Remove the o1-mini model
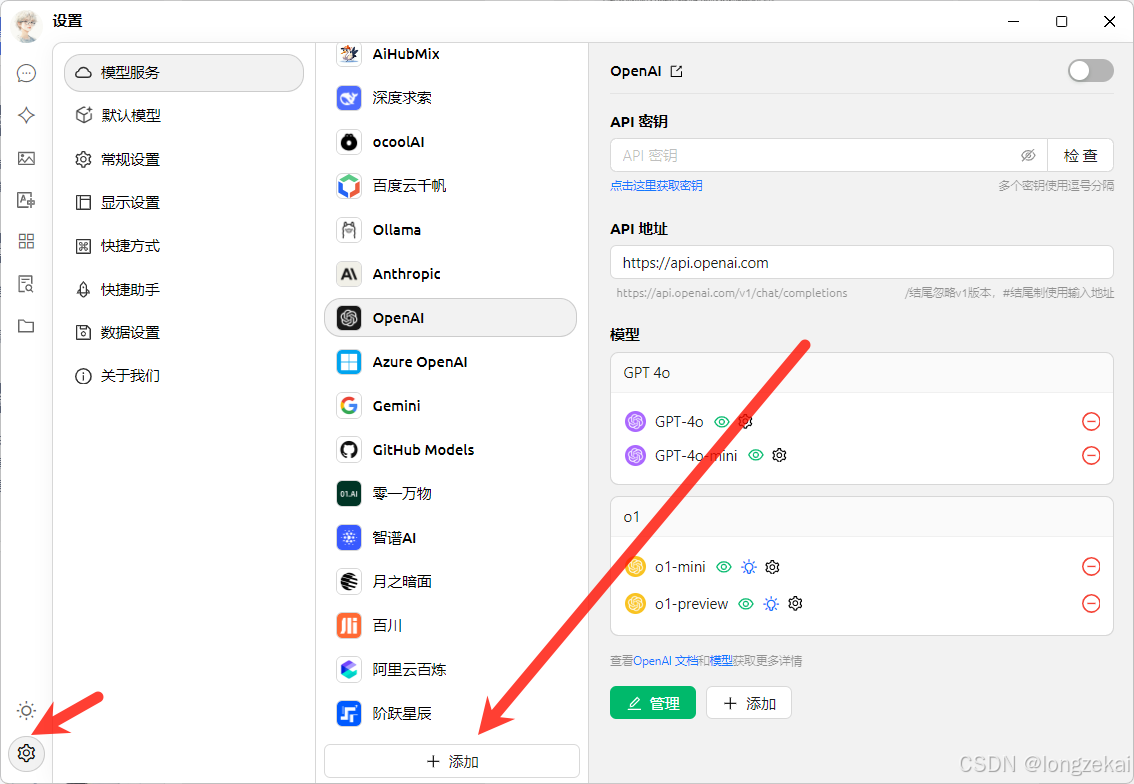The height and width of the screenshot is (784, 1134). 1091,566
